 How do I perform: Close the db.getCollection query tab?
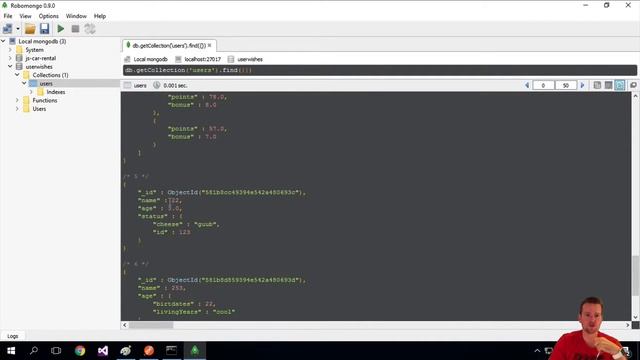(209, 45)
